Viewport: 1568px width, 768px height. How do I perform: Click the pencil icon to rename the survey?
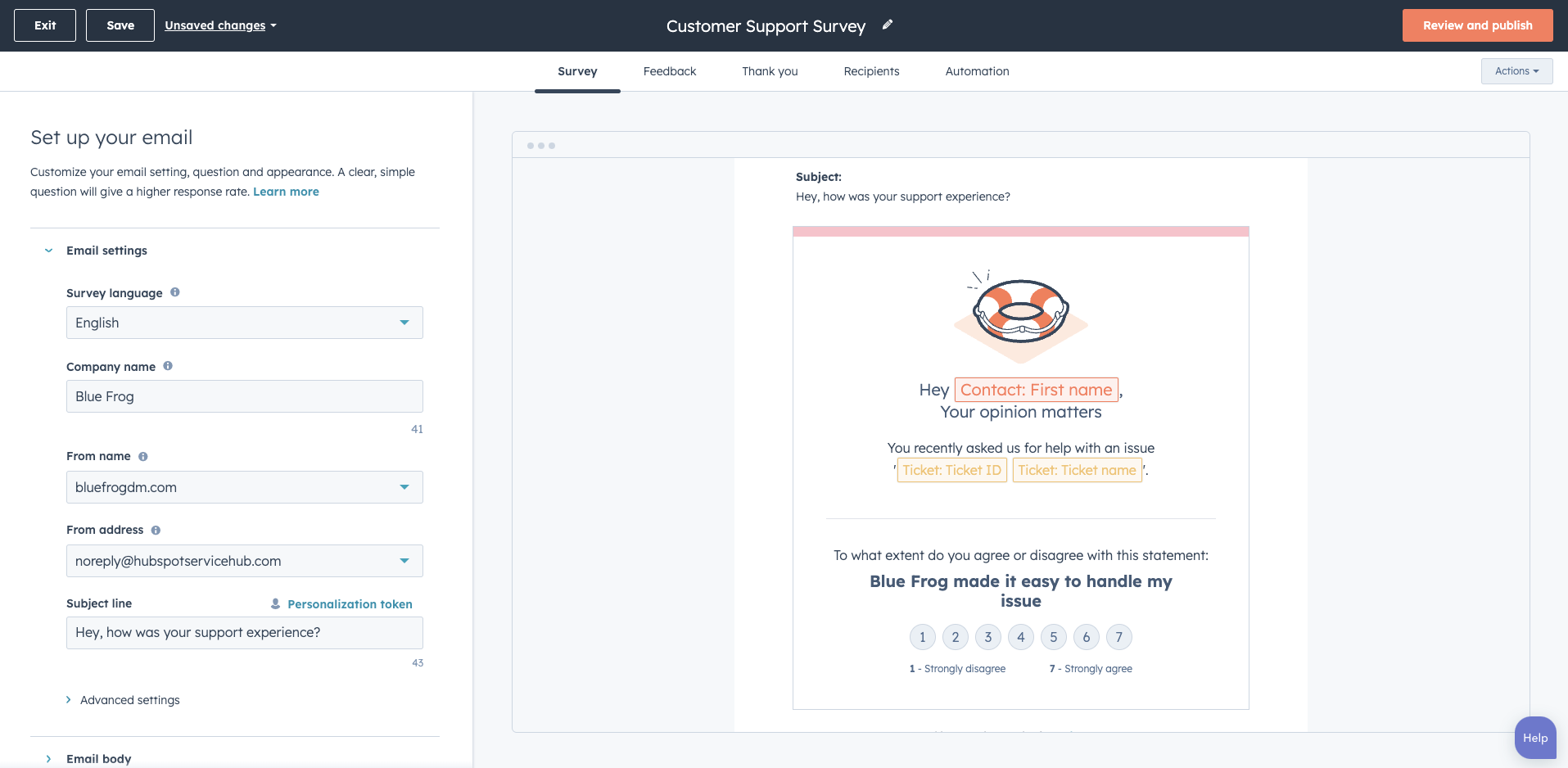coord(888,25)
